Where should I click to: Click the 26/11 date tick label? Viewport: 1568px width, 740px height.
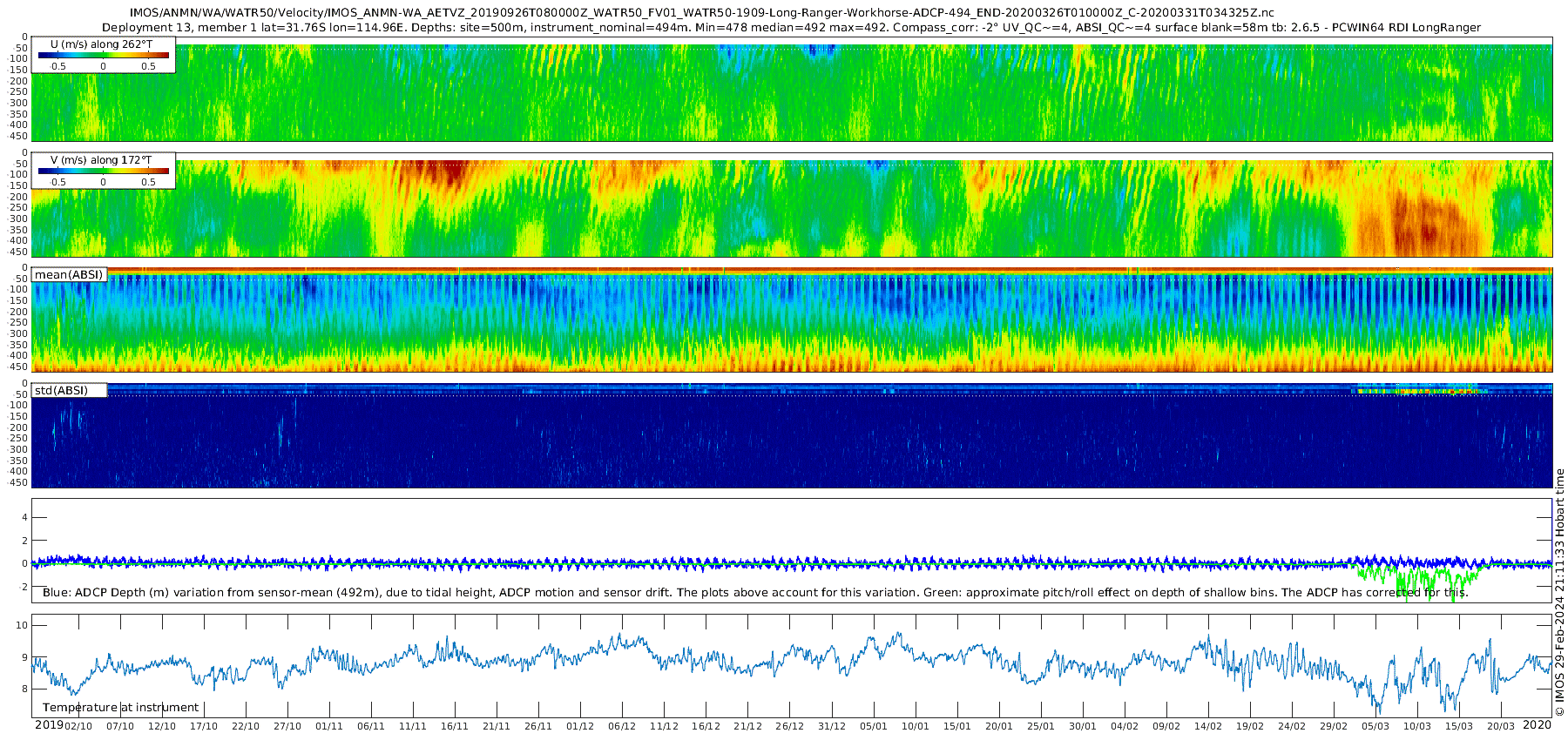538,726
